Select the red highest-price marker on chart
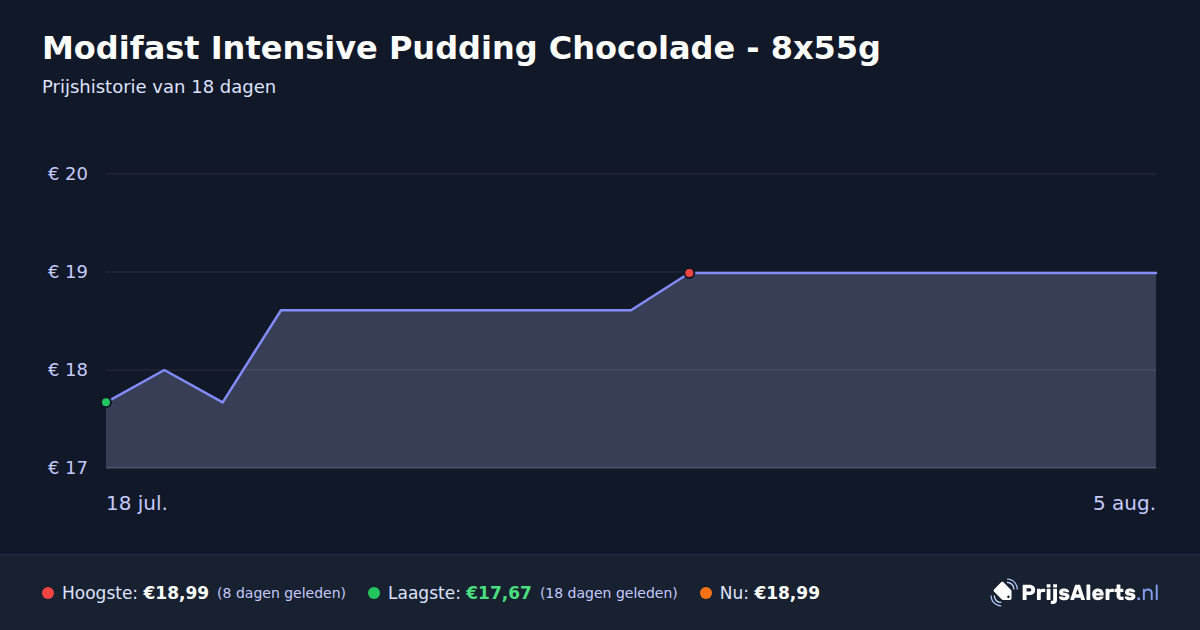The image size is (1200, 630). pos(689,273)
